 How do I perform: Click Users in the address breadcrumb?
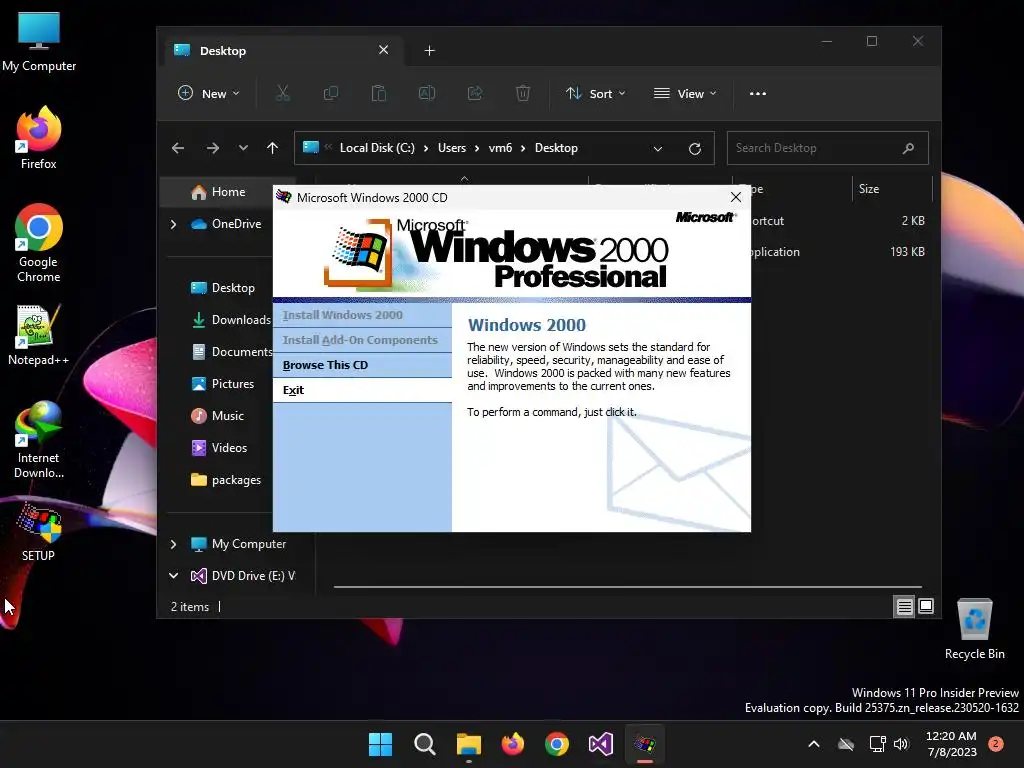452,148
